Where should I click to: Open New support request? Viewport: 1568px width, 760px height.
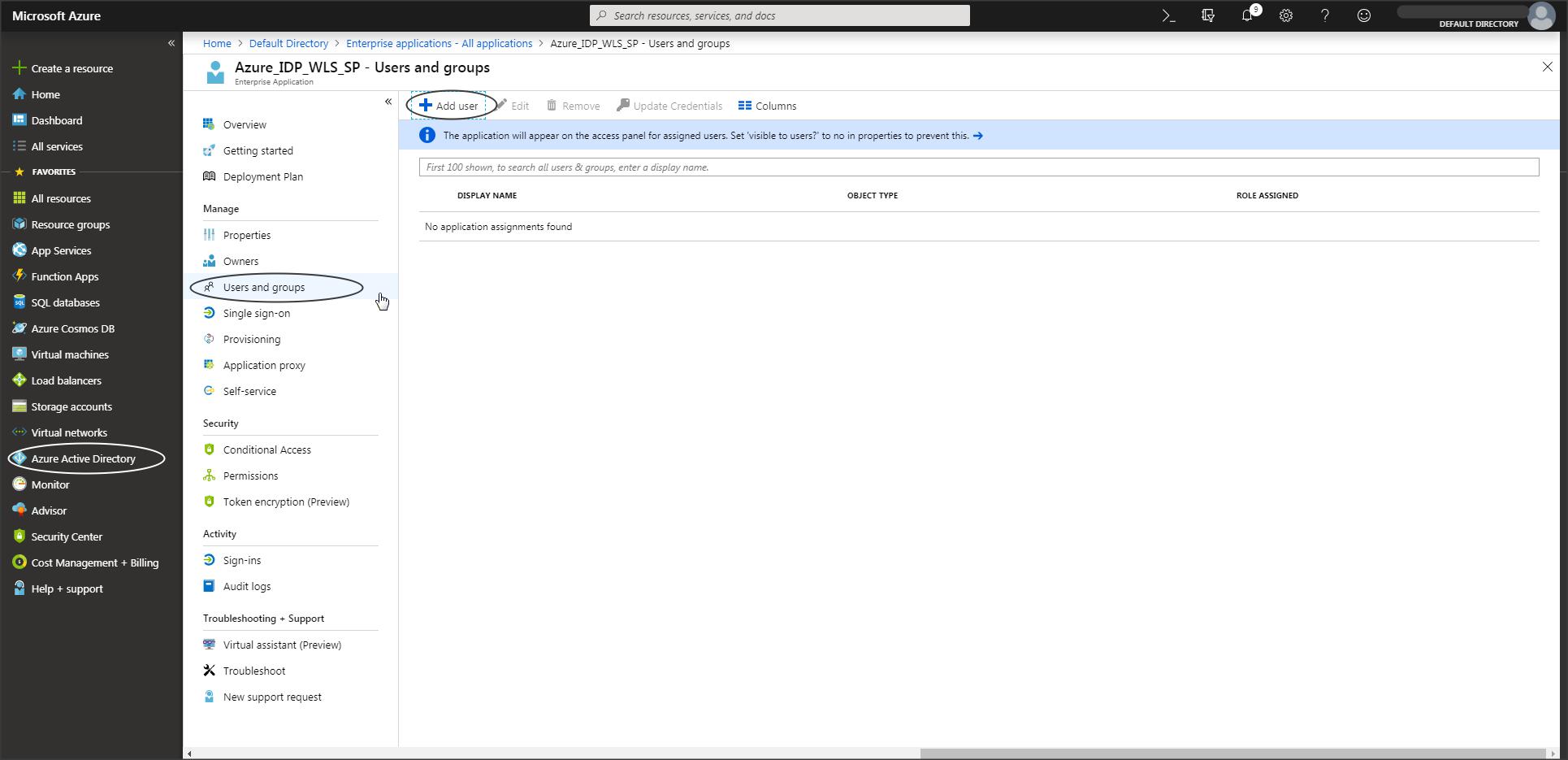pyautogui.click(x=272, y=697)
